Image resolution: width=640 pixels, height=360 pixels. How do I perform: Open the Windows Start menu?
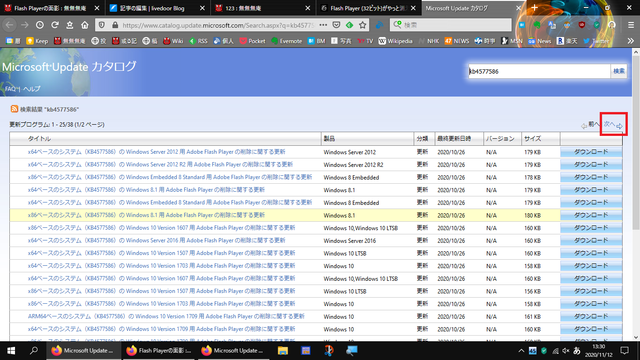coord(11,351)
